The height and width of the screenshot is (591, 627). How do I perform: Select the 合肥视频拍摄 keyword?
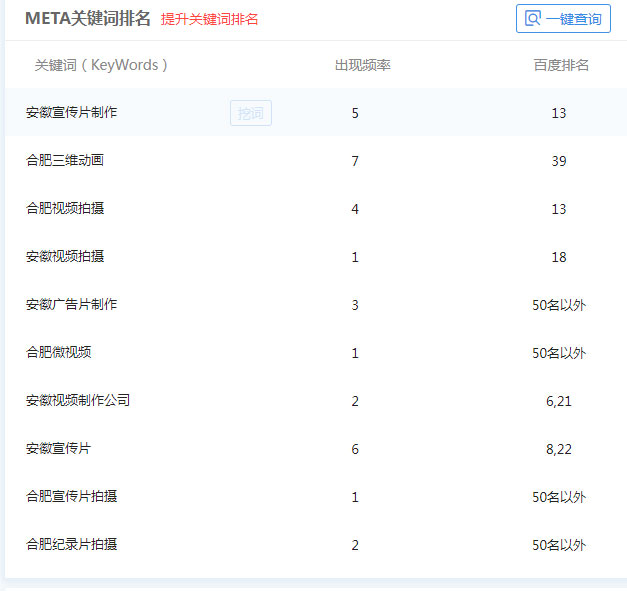[65, 208]
